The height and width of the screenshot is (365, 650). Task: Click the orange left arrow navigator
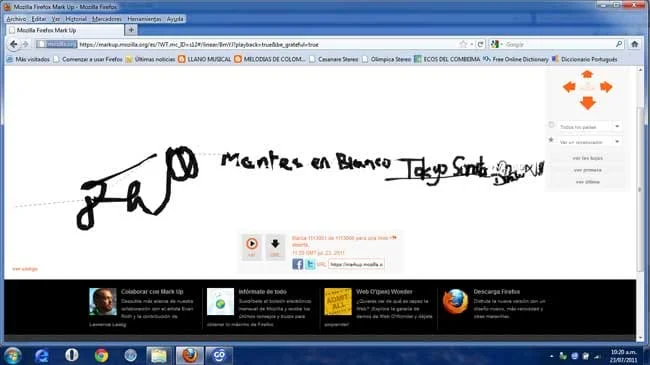[x=569, y=87]
